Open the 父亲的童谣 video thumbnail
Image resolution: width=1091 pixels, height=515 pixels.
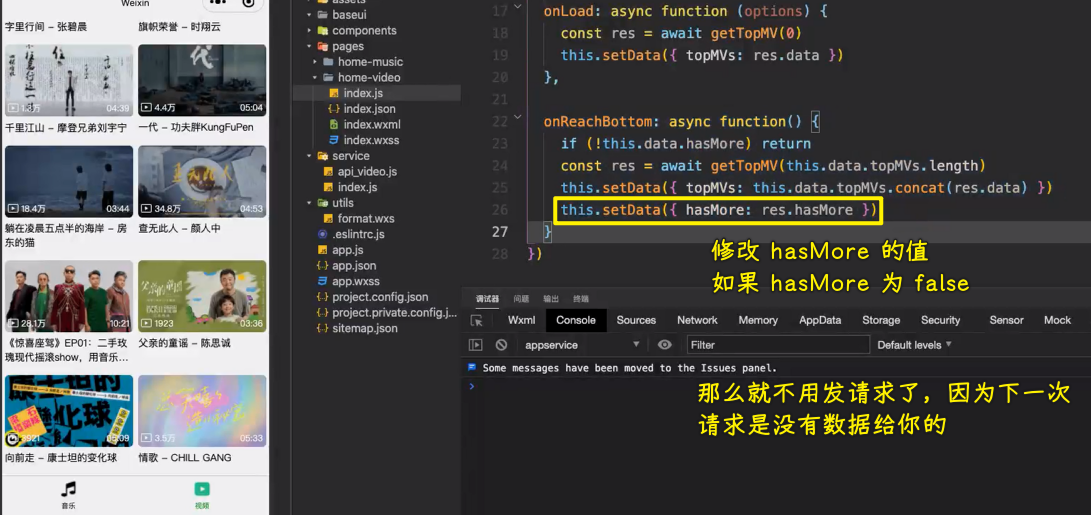[x=202, y=296]
